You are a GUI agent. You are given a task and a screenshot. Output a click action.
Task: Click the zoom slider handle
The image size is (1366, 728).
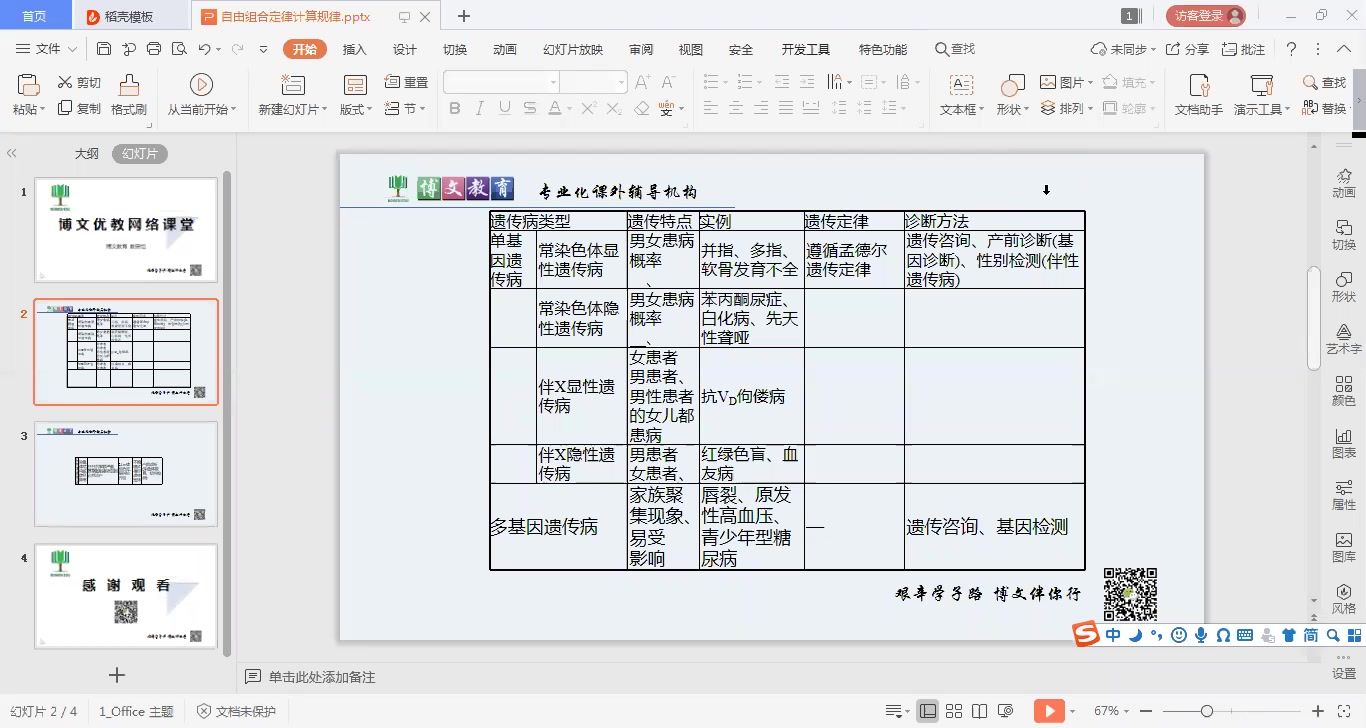tap(1207, 711)
